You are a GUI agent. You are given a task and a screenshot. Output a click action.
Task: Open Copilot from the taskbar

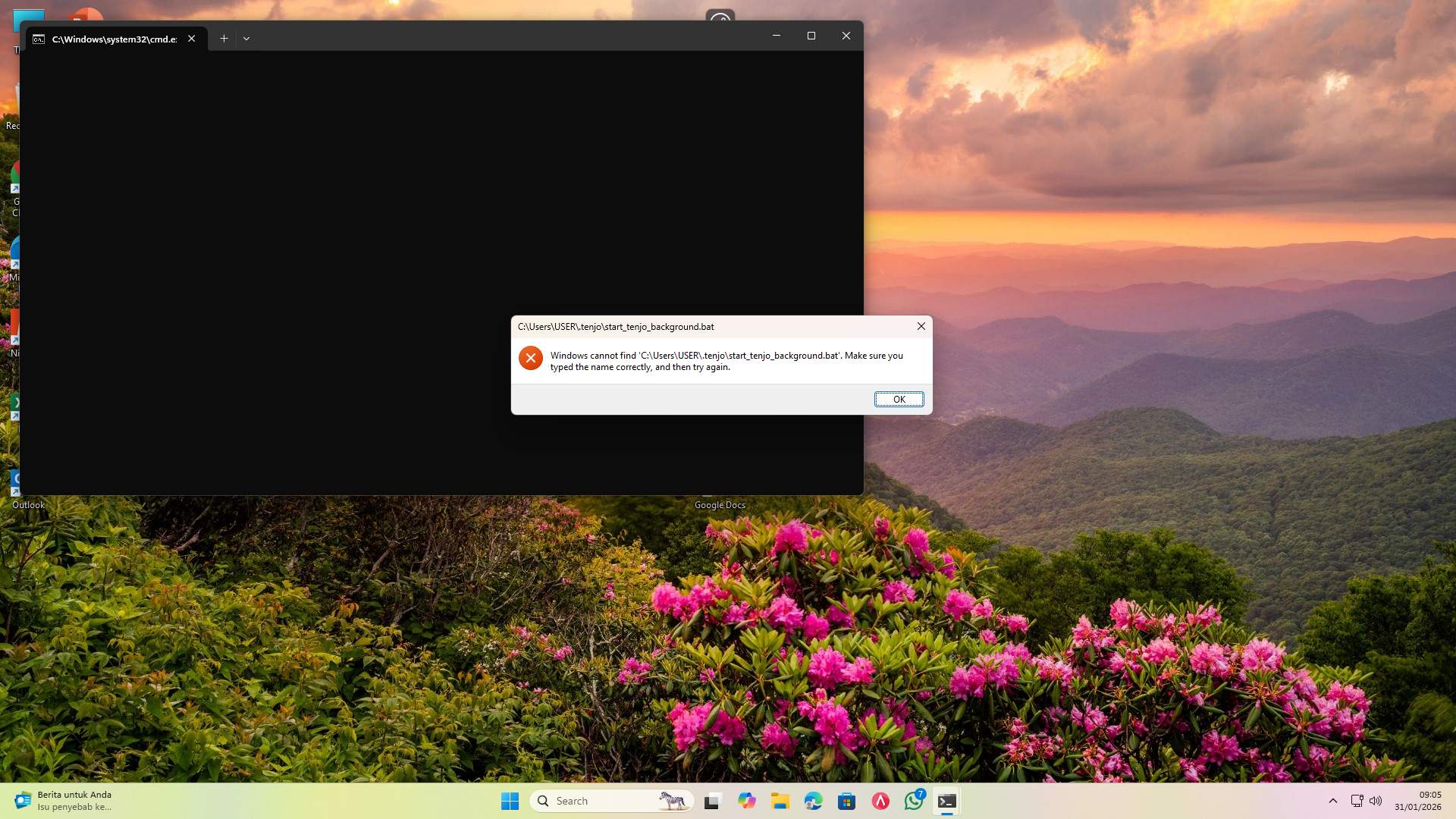(x=746, y=800)
